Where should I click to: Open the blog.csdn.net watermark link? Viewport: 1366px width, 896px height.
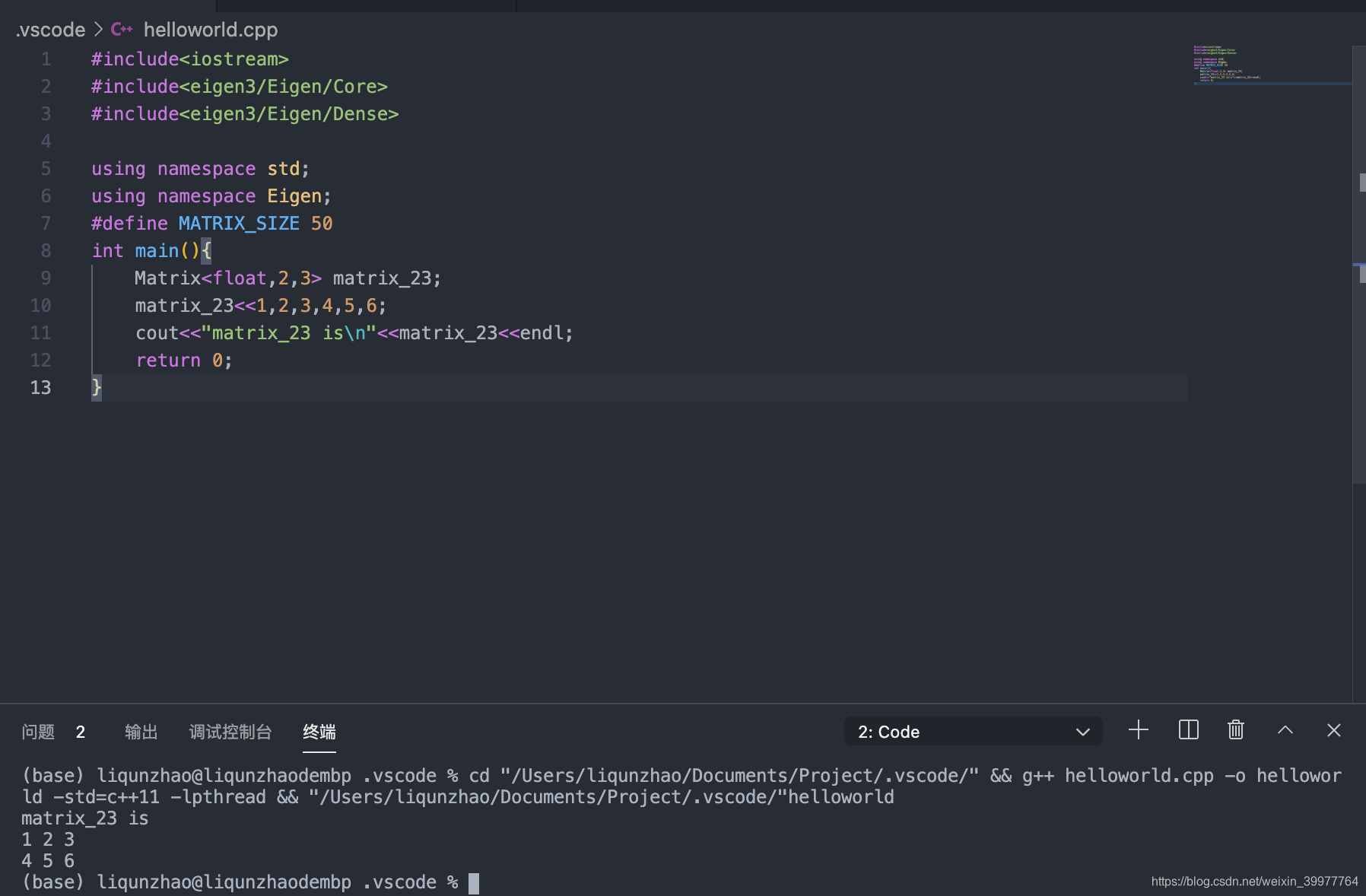pos(1252,882)
